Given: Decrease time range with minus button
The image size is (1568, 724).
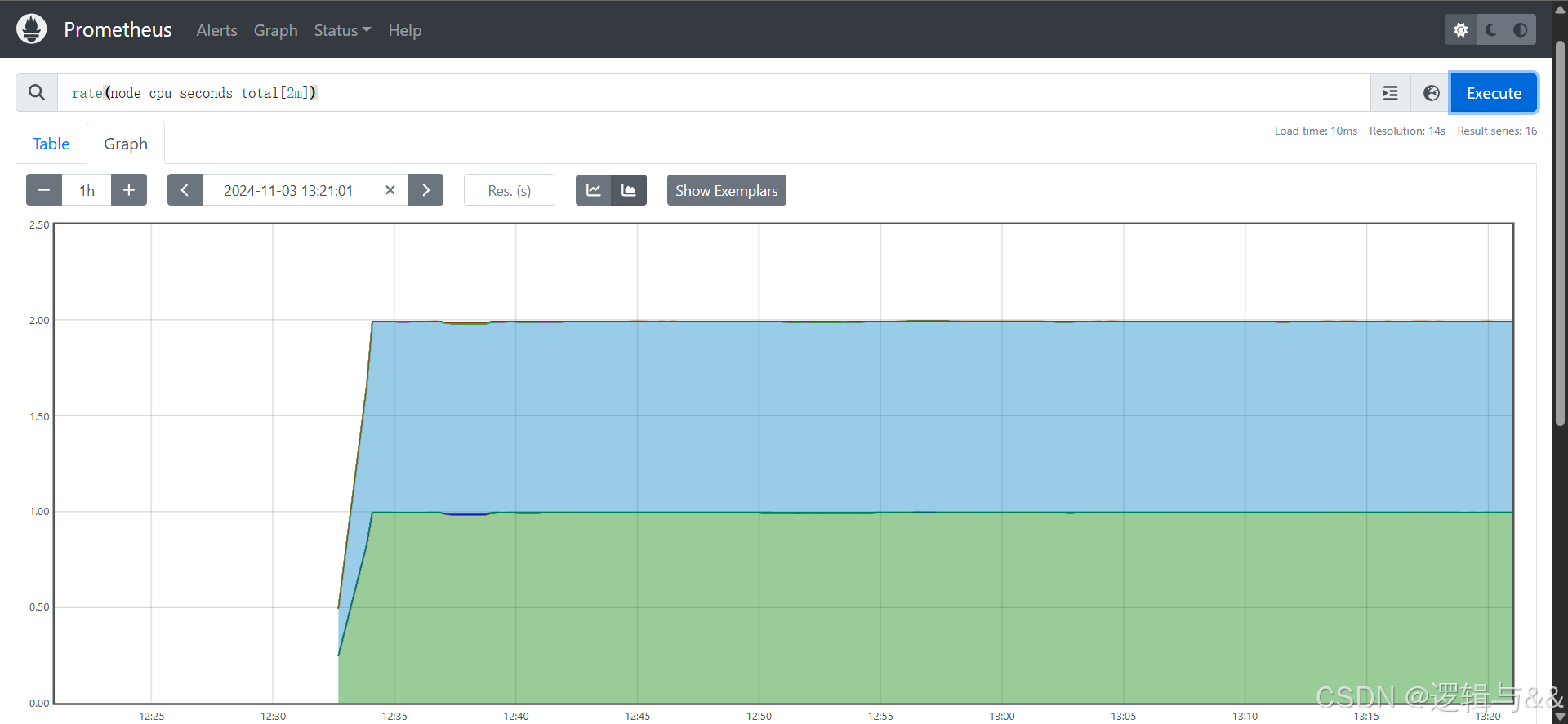Looking at the screenshot, I should click(44, 190).
